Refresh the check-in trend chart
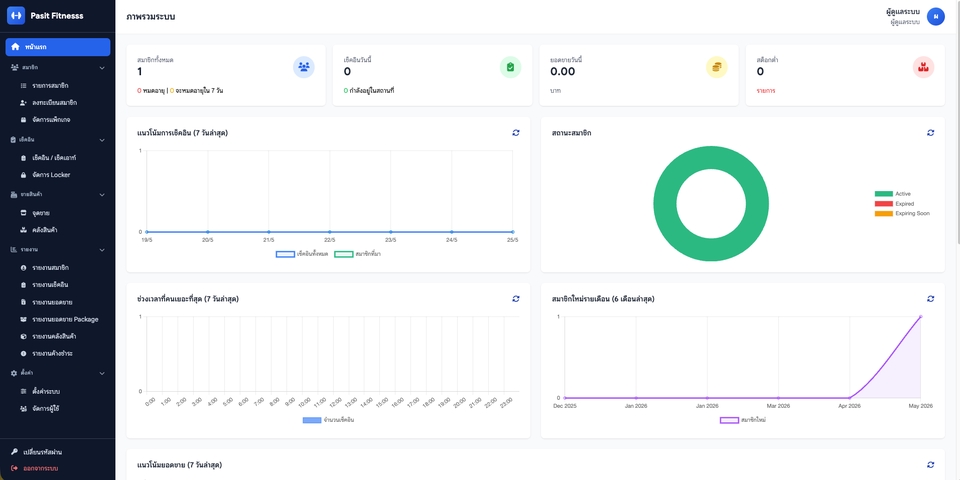This screenshot has width=960, height=480. (516, 132)
